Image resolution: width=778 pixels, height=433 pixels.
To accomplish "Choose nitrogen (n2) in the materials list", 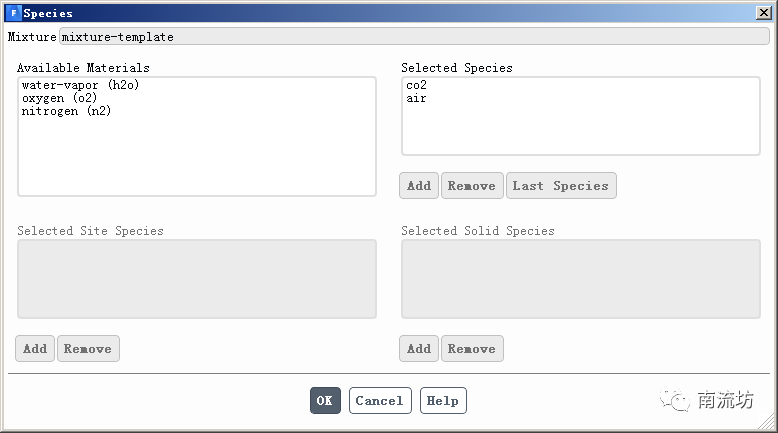I will coord(66,112).
